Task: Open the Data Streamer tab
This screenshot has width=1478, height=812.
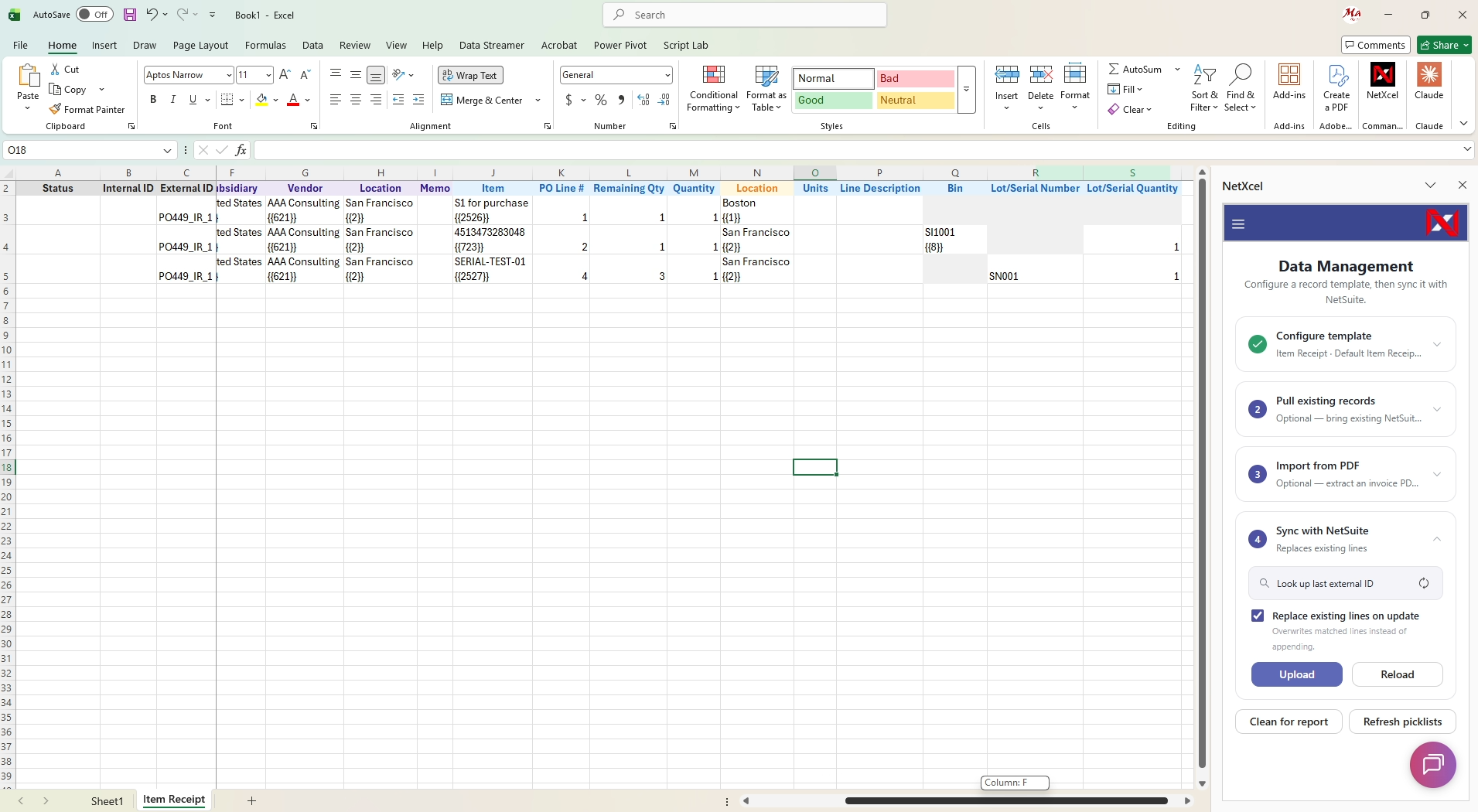Action: coord(491,45)
